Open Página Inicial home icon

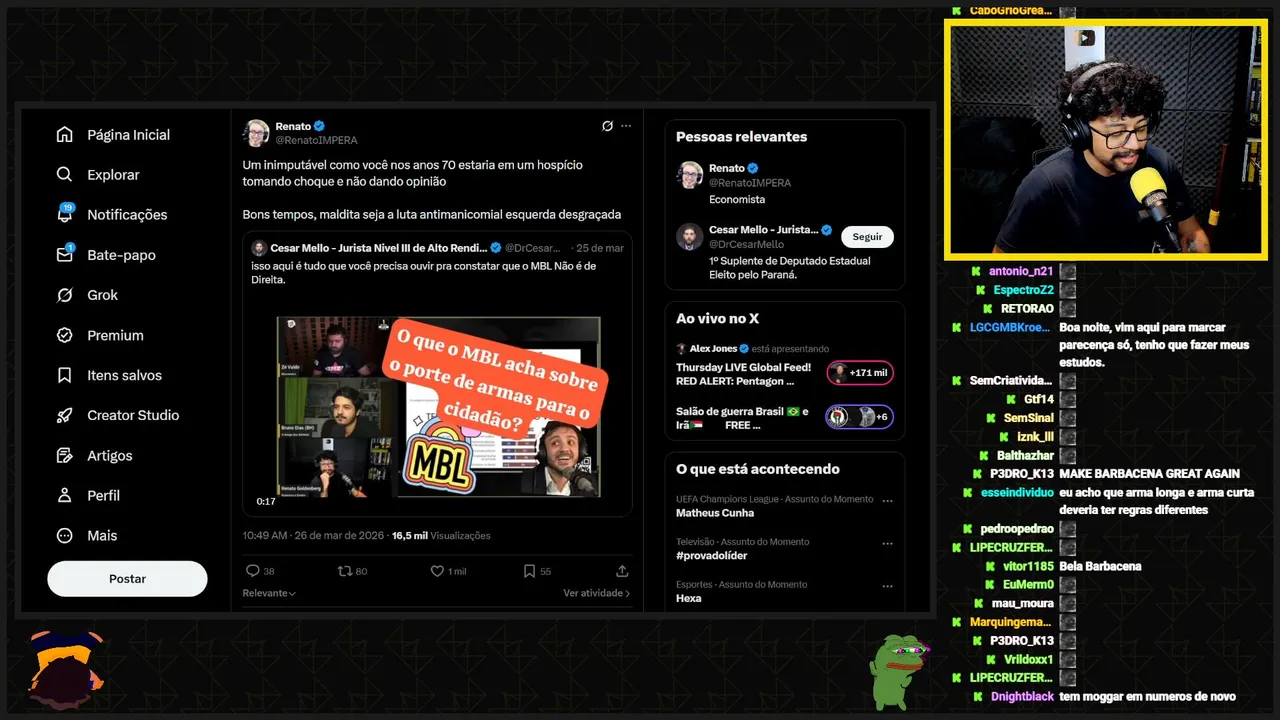[65, 135]
